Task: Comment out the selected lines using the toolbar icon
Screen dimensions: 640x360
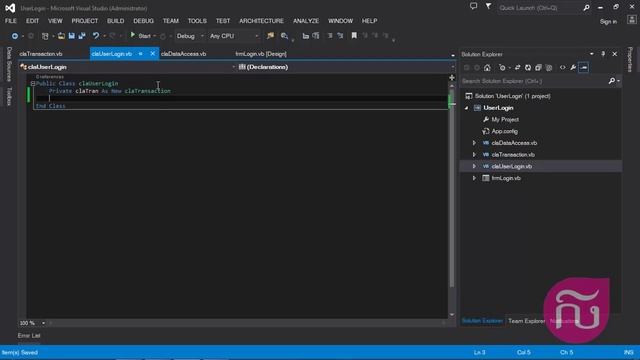Action: (x=330, y=36)
